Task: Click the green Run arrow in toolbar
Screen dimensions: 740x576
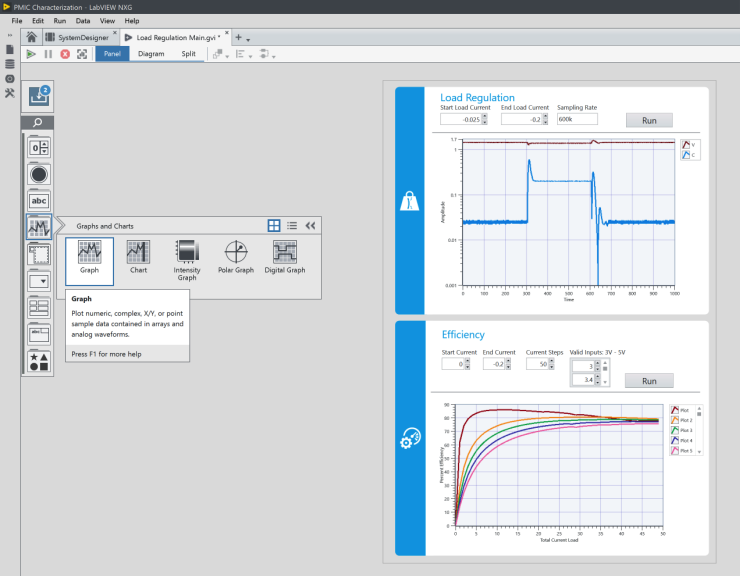Action: coord(31,54)
